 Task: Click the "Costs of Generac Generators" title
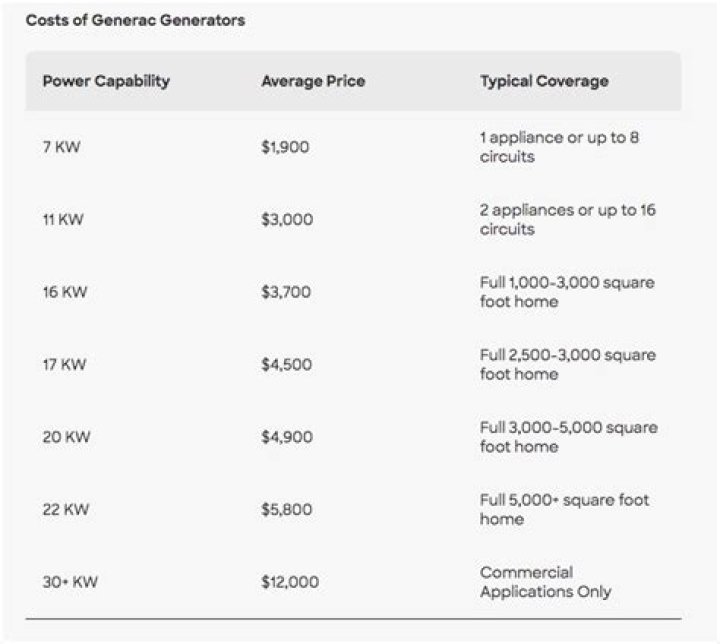[x=135, y=20]
